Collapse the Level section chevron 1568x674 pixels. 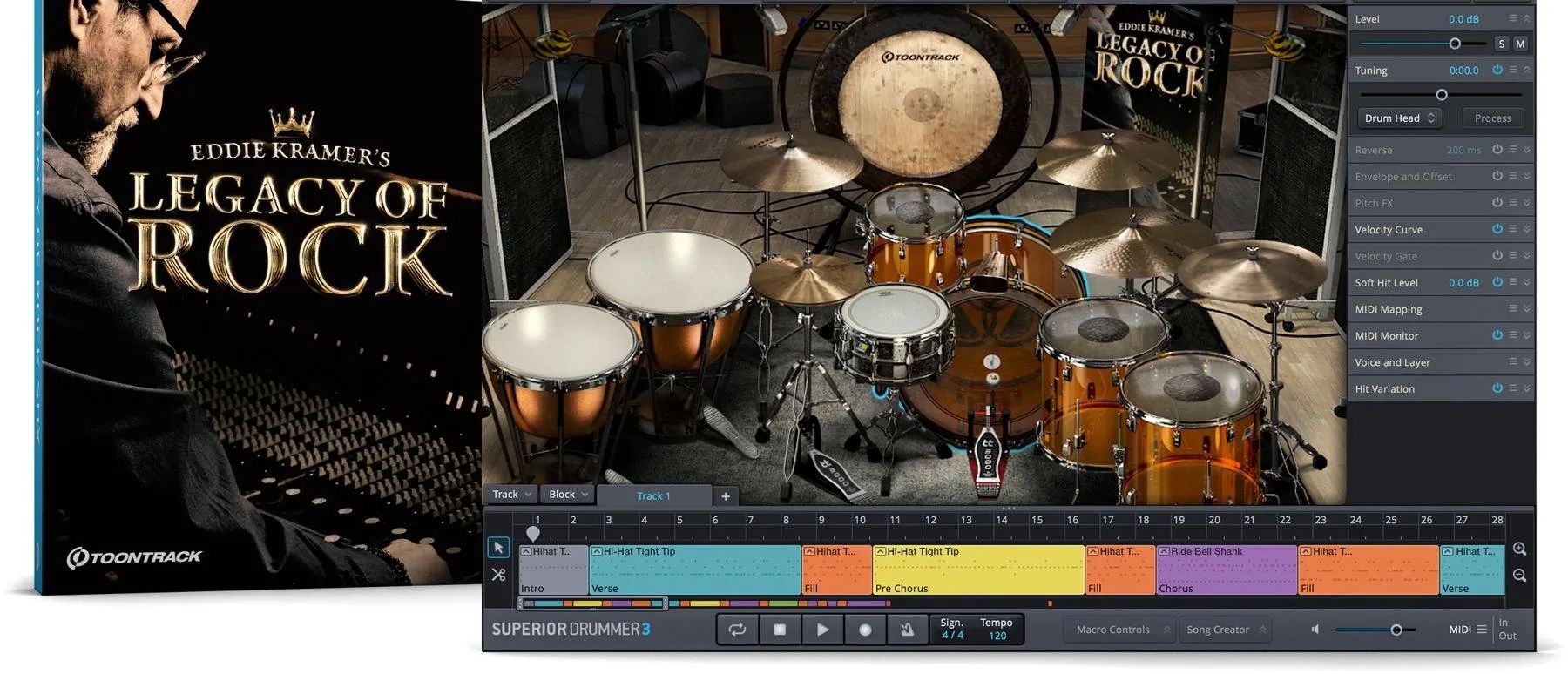(x=1526, y=18)
